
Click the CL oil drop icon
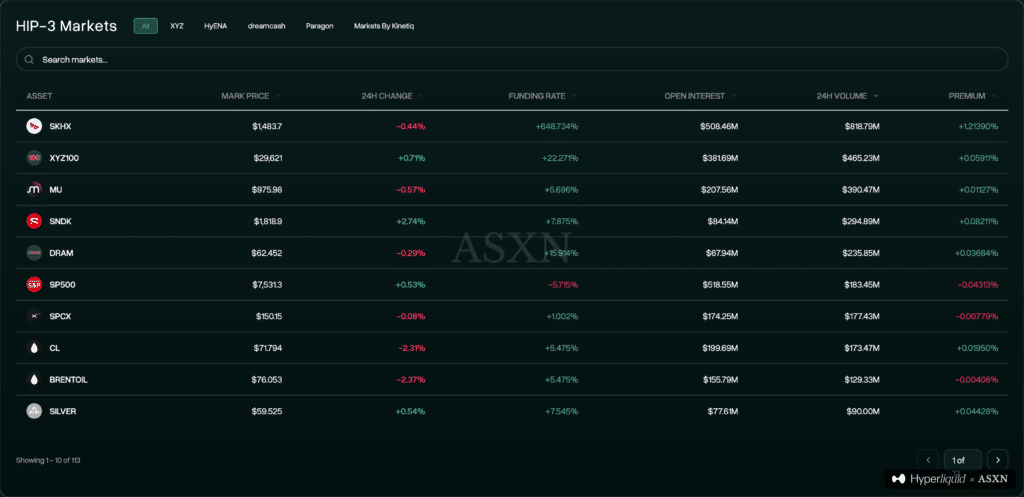34,348
